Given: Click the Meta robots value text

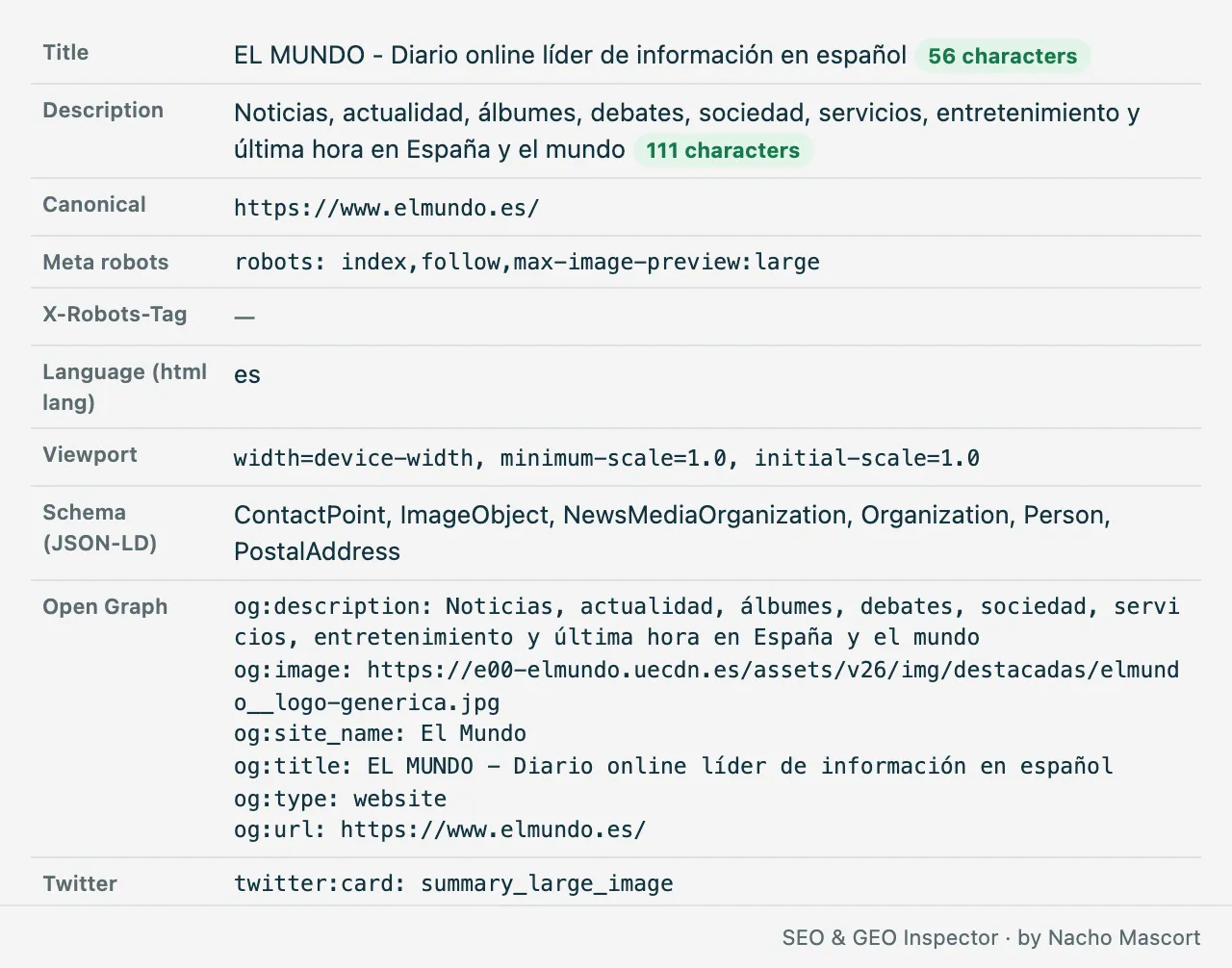Looking at the screenshot, I should click(526, 262).
